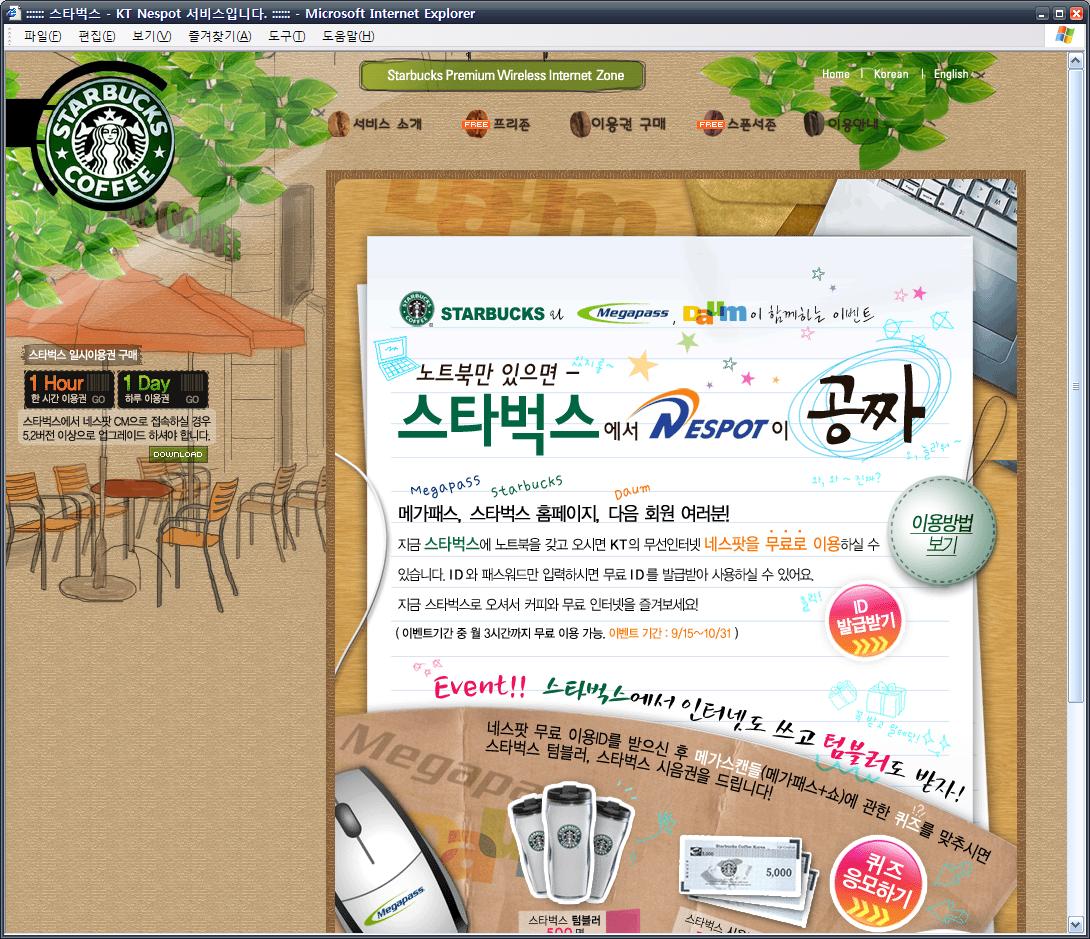Viewport: 1090px width, 939px height.
Task: Switch language to English
Action: click(951, 74)
